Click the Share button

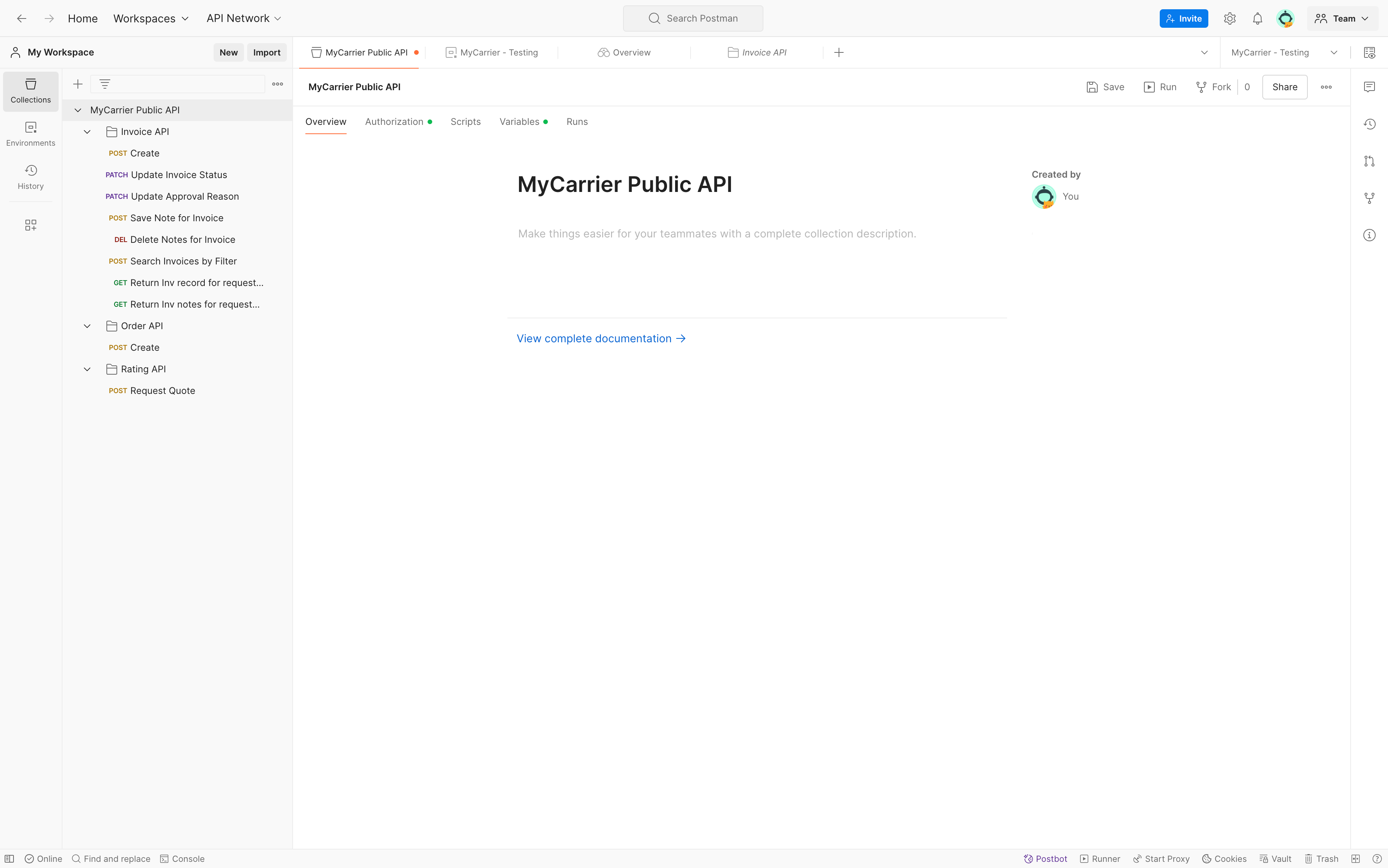point(1284,87)
